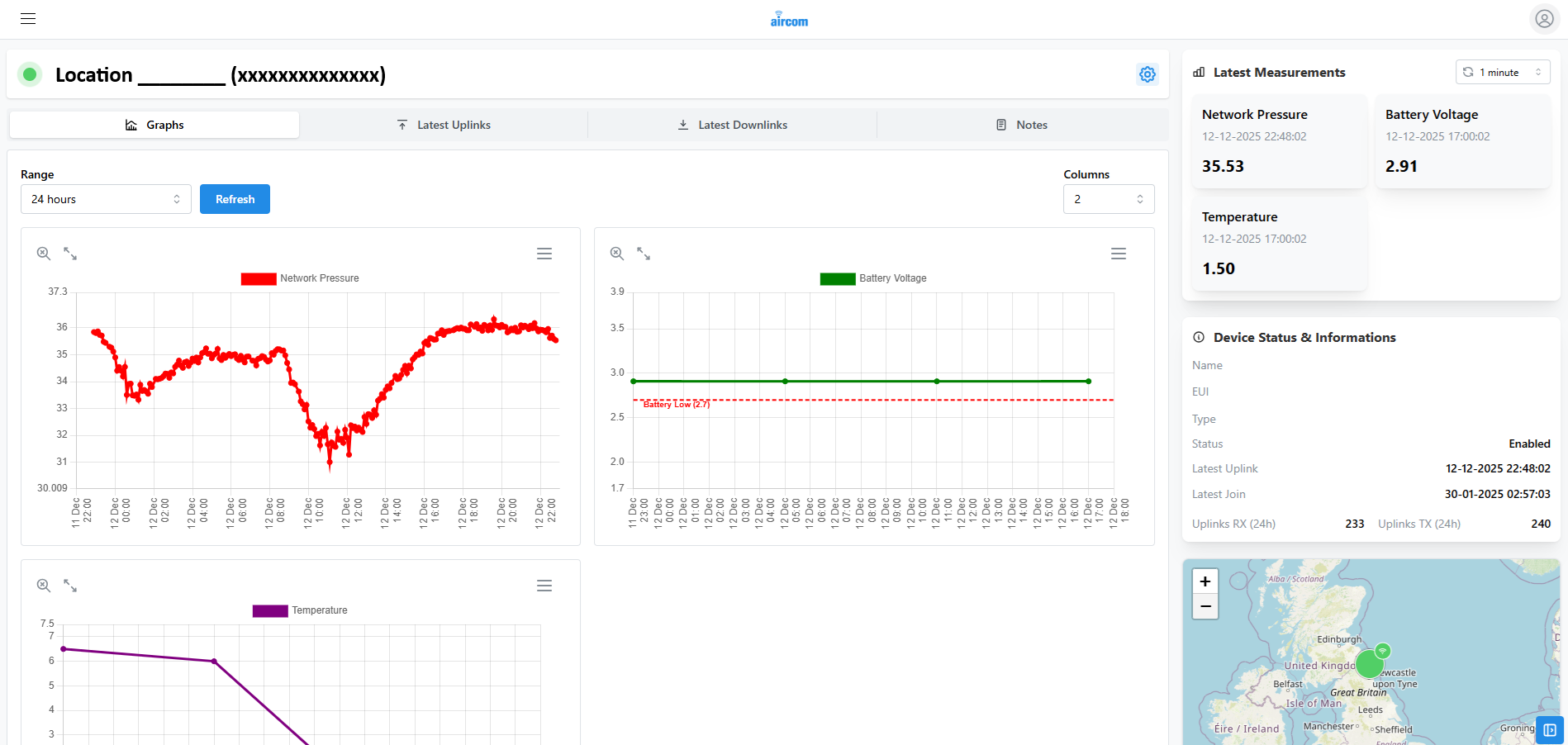Toggle Battery Voltage series in legend

pyautogui.click(x=873, y=278)
